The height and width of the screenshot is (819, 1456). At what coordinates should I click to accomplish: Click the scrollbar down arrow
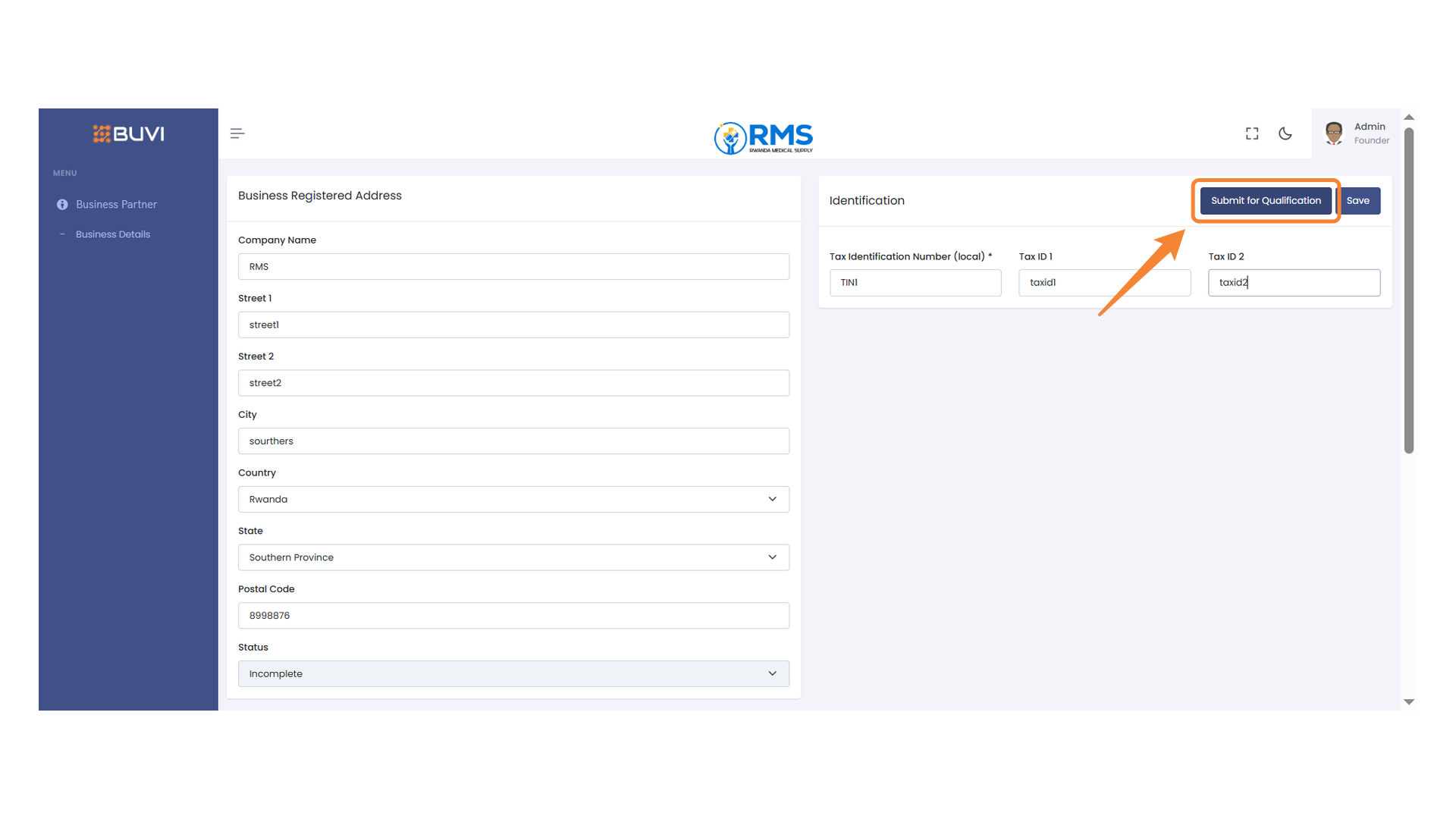click(1409, 702)
